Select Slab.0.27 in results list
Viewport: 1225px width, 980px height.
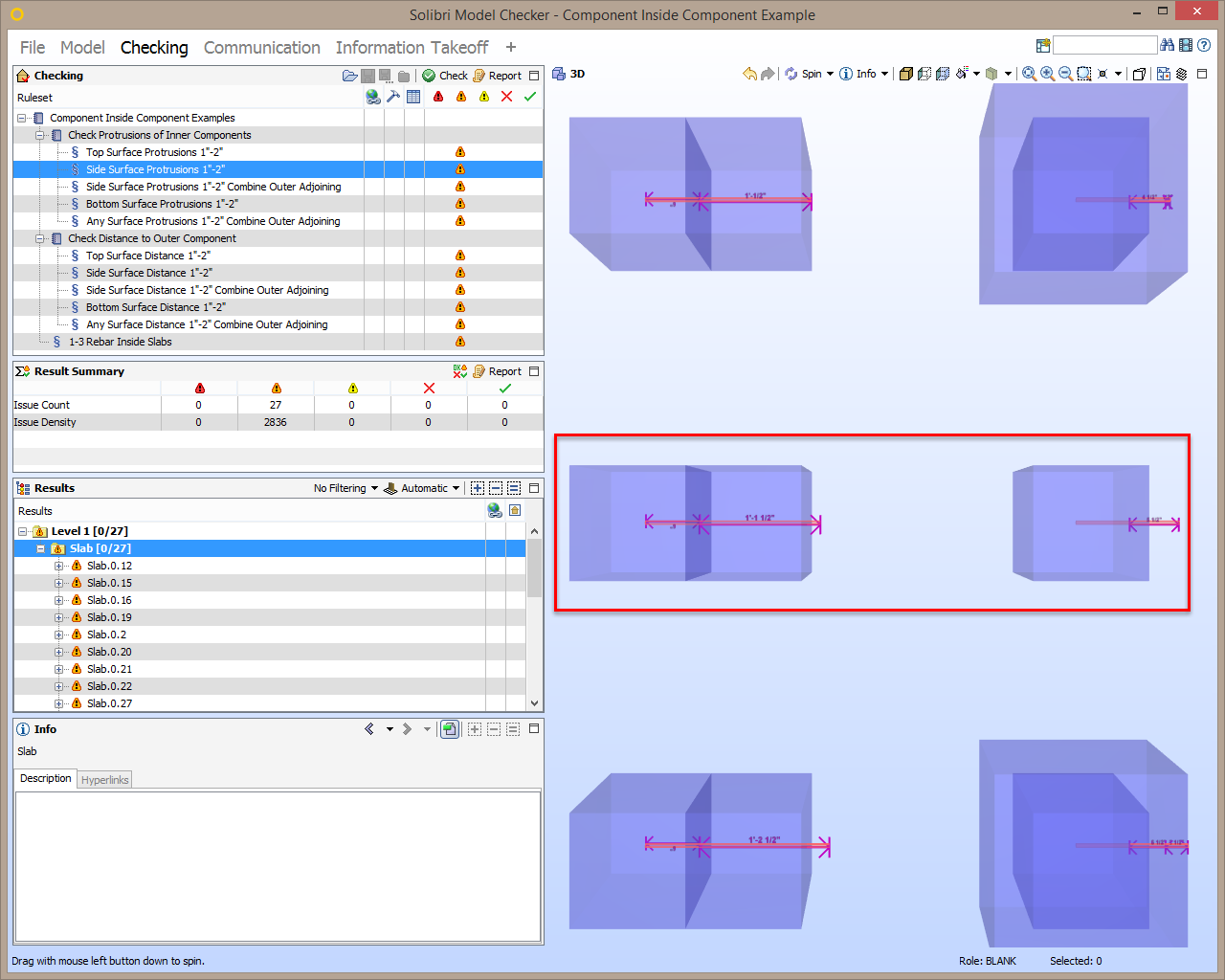(x=109, y=704)
